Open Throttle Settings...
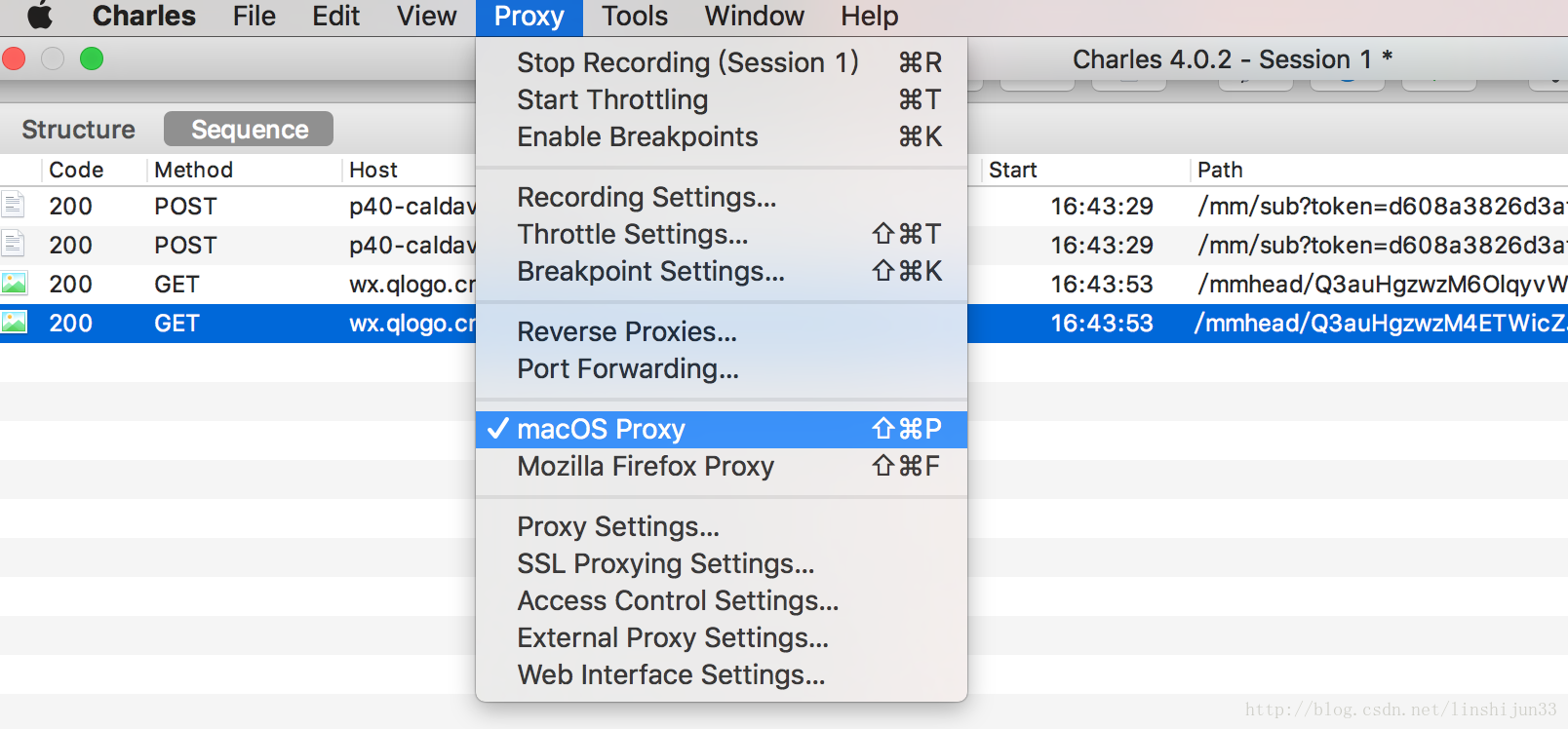Image resolution: width=1568 pixels, height=729 pixels. coord(722,234)
